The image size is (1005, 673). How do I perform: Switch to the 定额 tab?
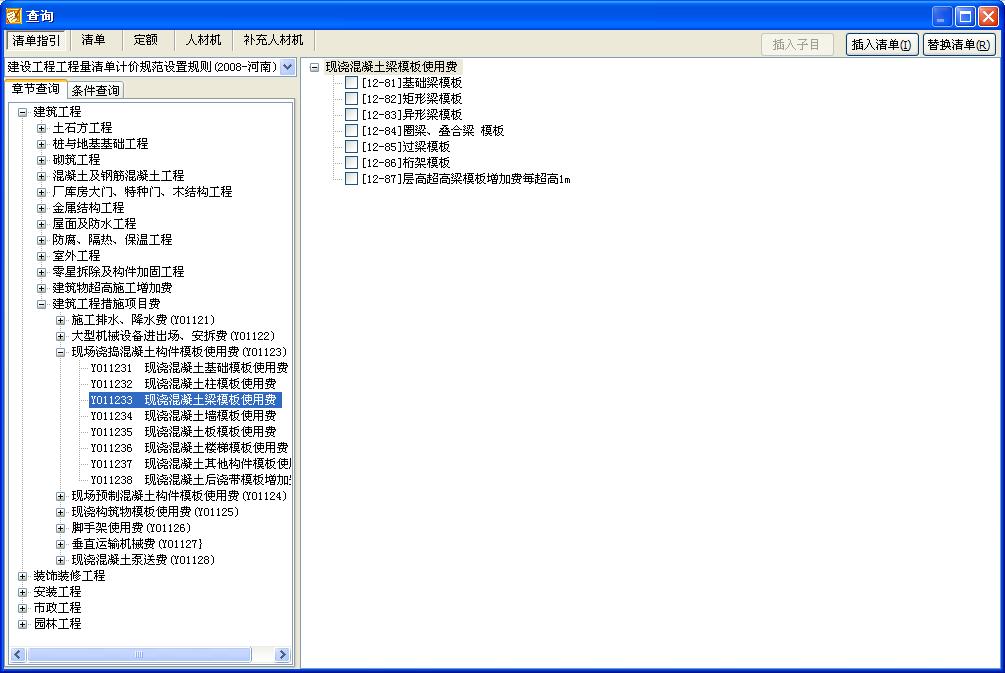[x=146, y=40]
